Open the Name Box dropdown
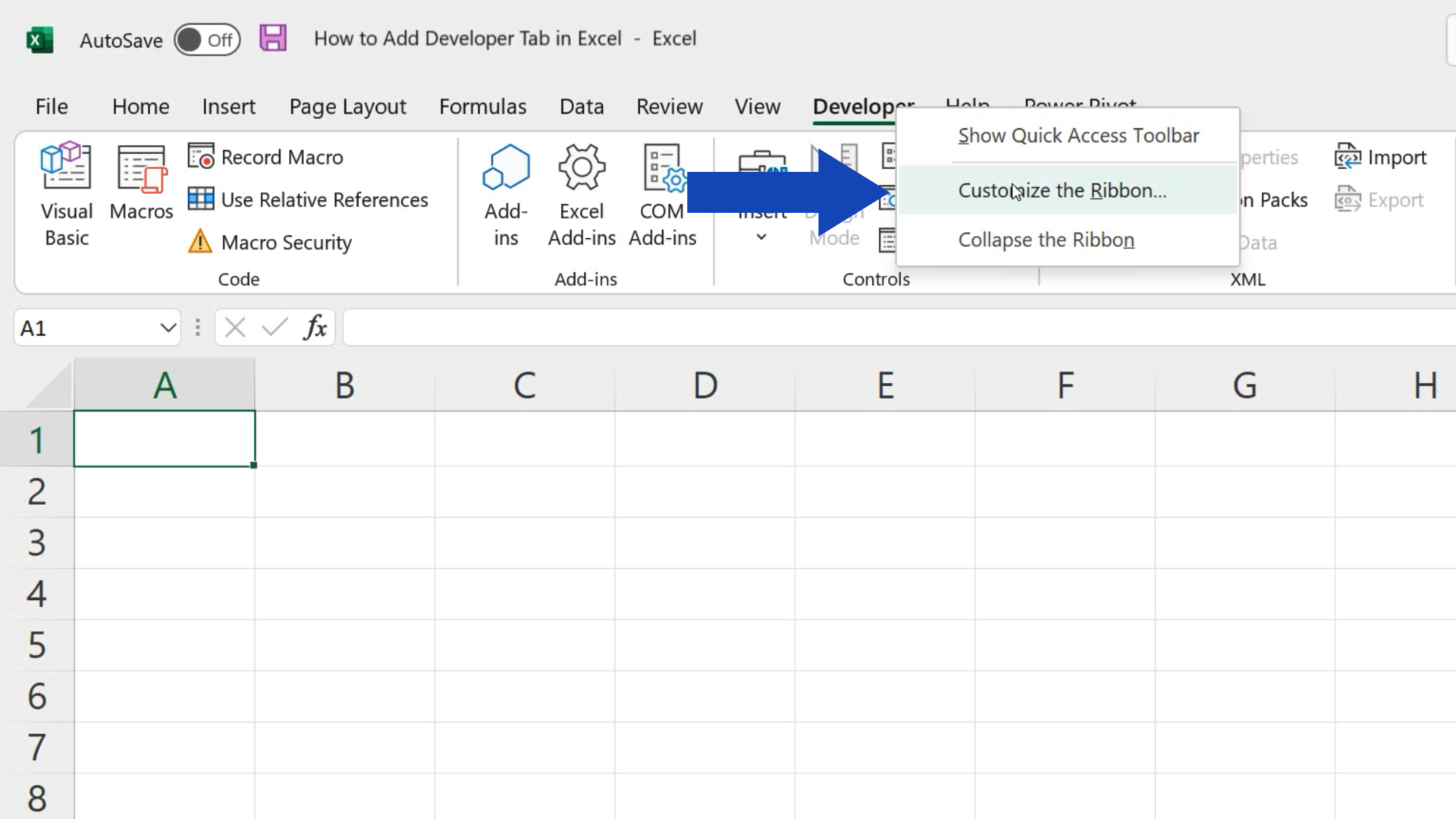 tap(167, 328)
